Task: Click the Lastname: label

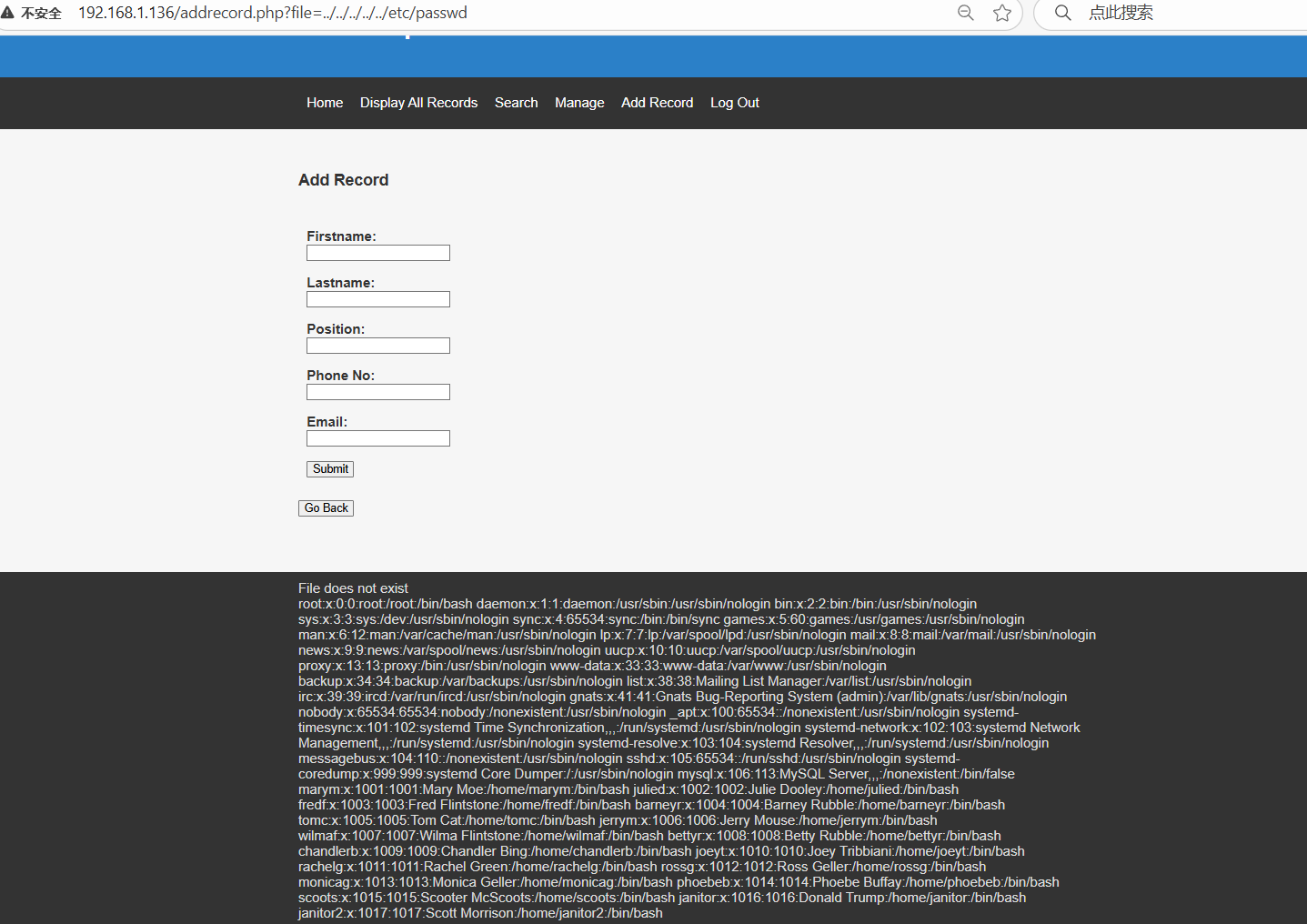Action: click(x=340, y=283)
